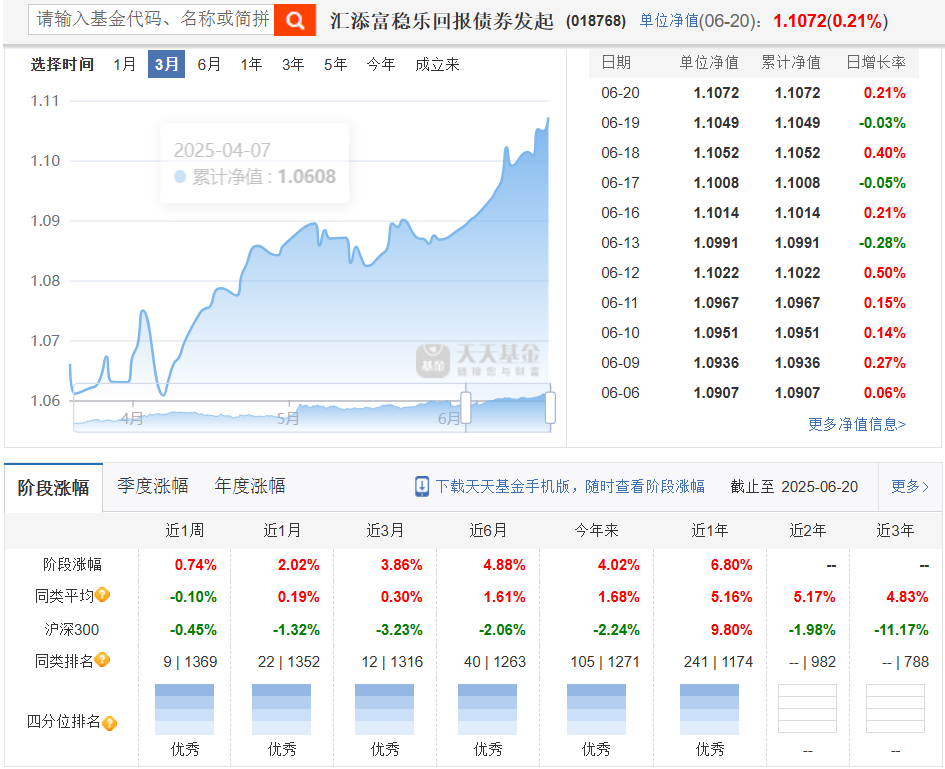The image size is (945, 769).
Task: Switch to the 年度涨幅 tab
Action: (x=250, y=486)
